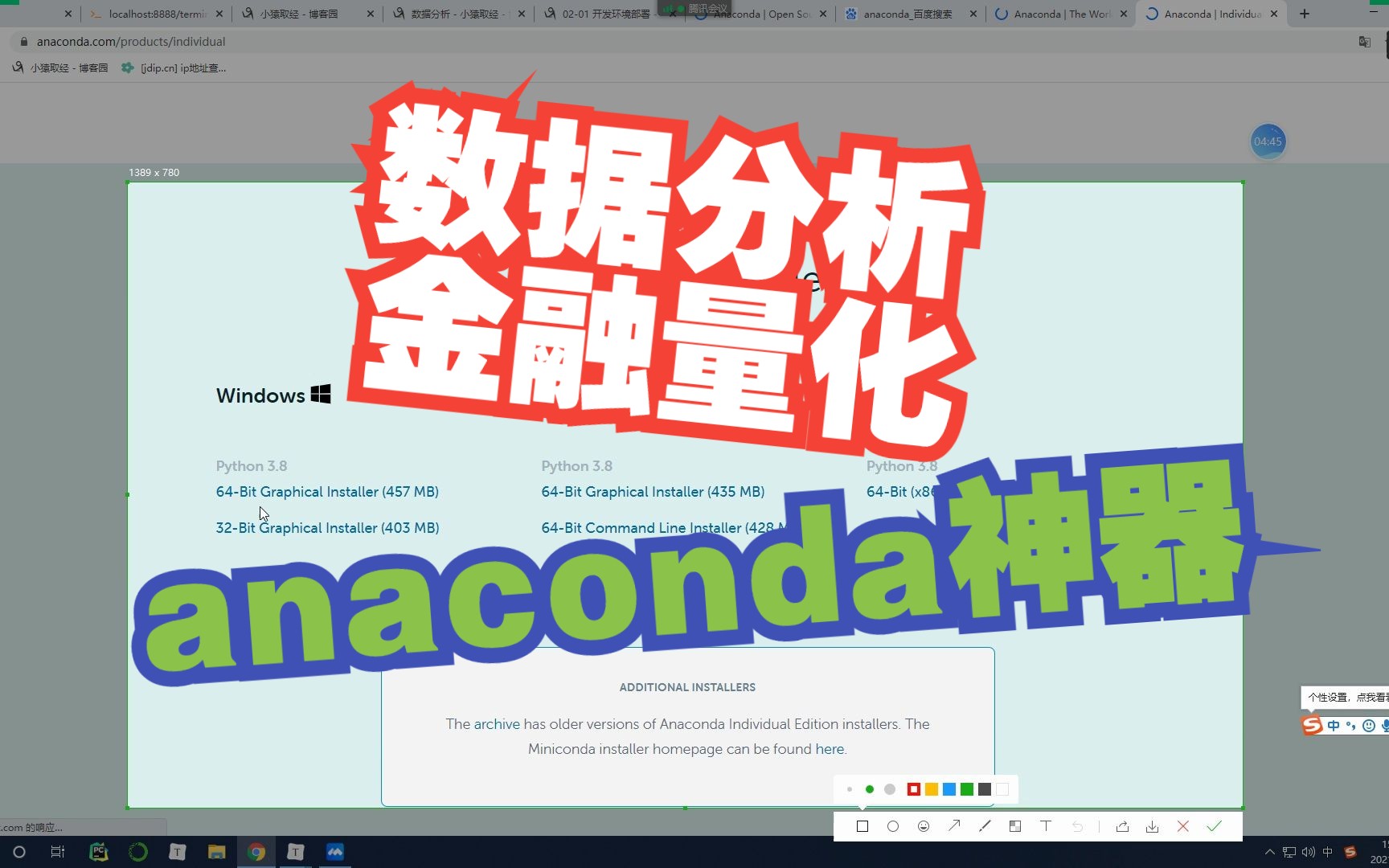Pick the blue color swatch

949,789
